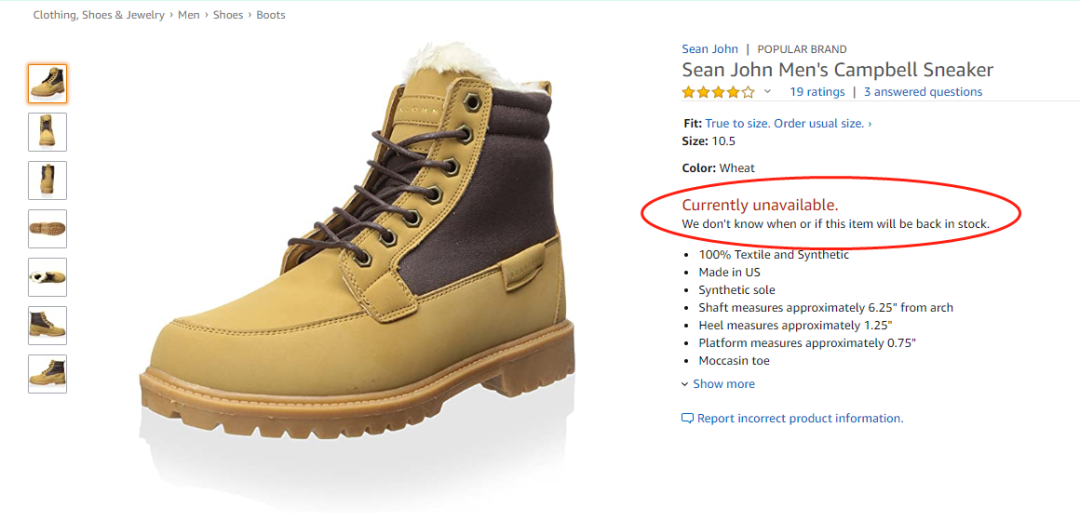View the 3 answered questions

pos(923,92)
